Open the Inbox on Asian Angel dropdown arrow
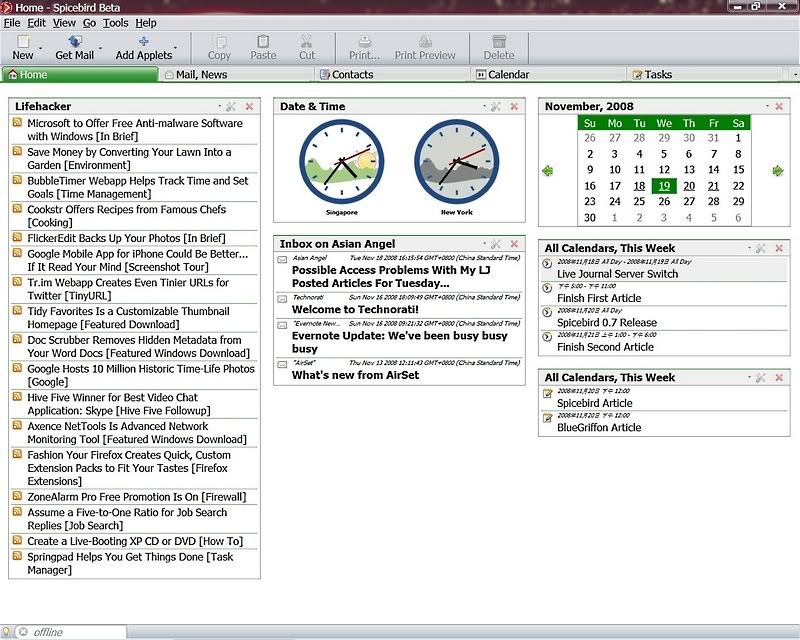Viewport: 800px width, 640px height. [485, 244]
